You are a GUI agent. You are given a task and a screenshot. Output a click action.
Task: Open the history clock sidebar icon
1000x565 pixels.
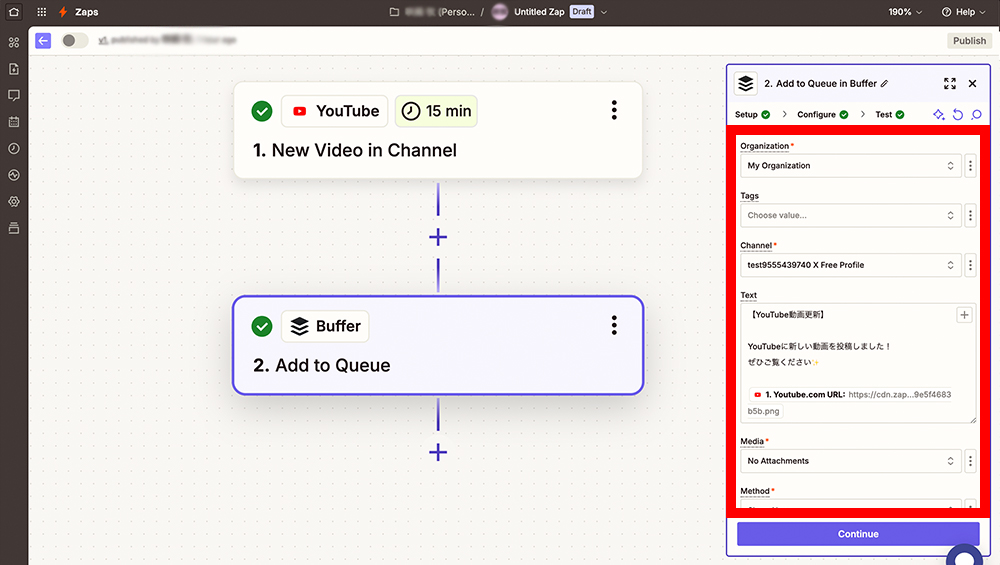(x=14, y=149)
